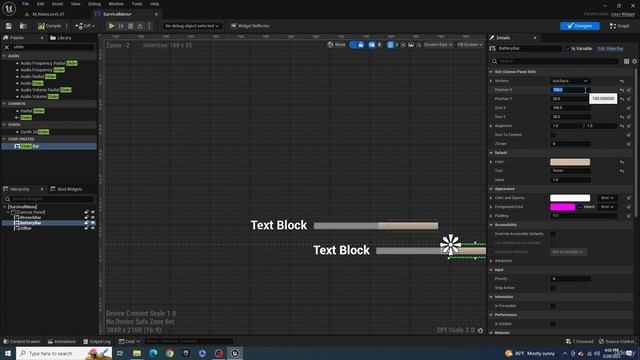Compile the widget blueprint
The image size is (640, 360).
click(x=49, y=26)
